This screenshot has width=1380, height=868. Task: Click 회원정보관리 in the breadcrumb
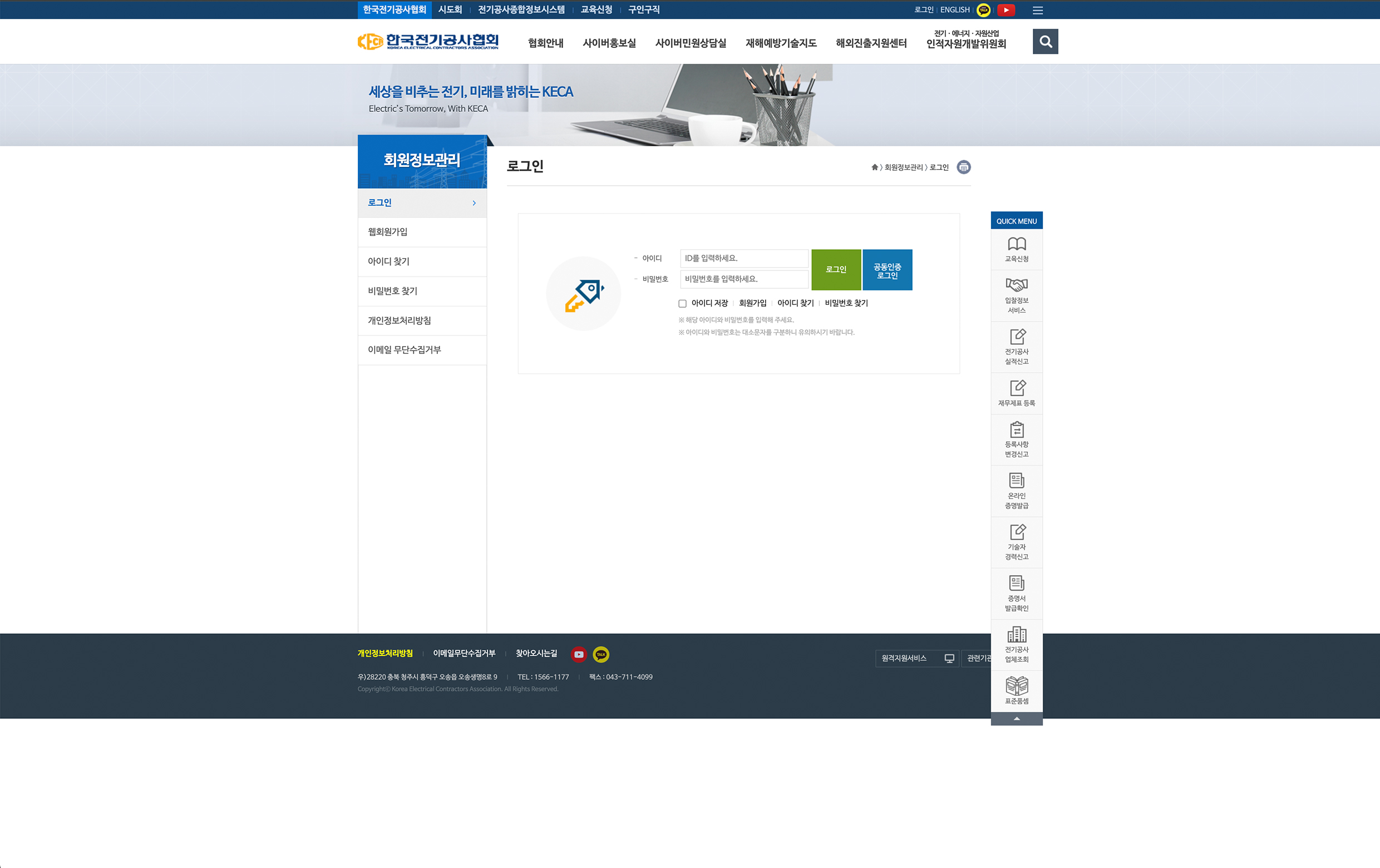[904, 167]
